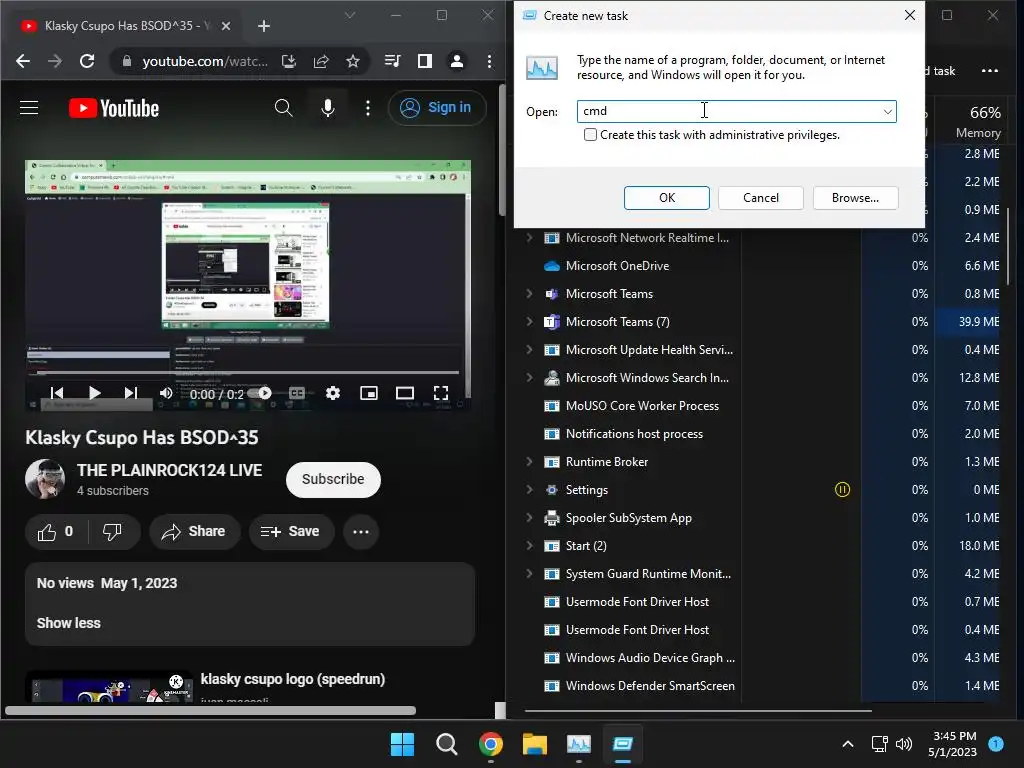The image size is (1024, 768).
Task: Select Microsoft OneDrive process row
Action: 764,266
